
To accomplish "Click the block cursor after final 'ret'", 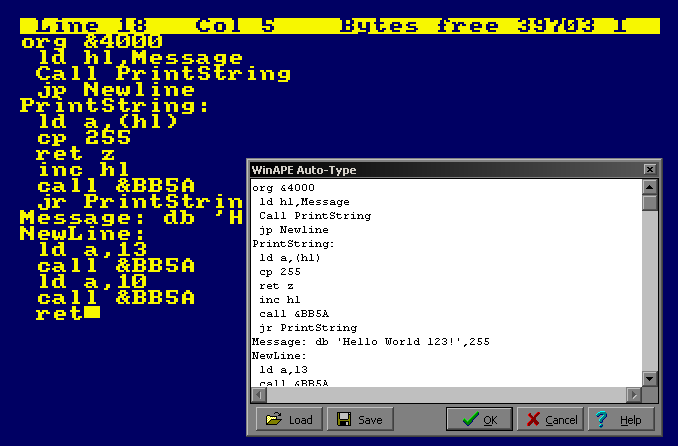I will (x=92, y=313).
